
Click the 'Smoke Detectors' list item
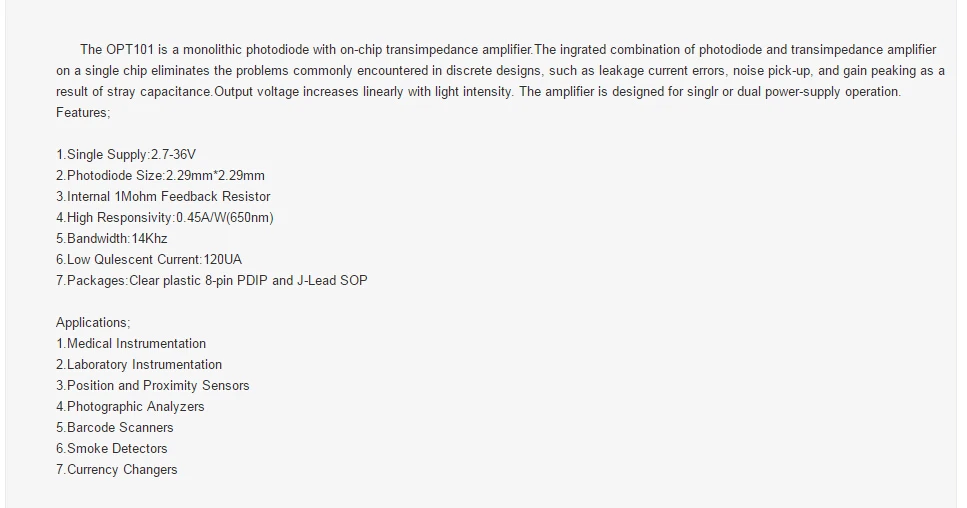pos(112,449)
